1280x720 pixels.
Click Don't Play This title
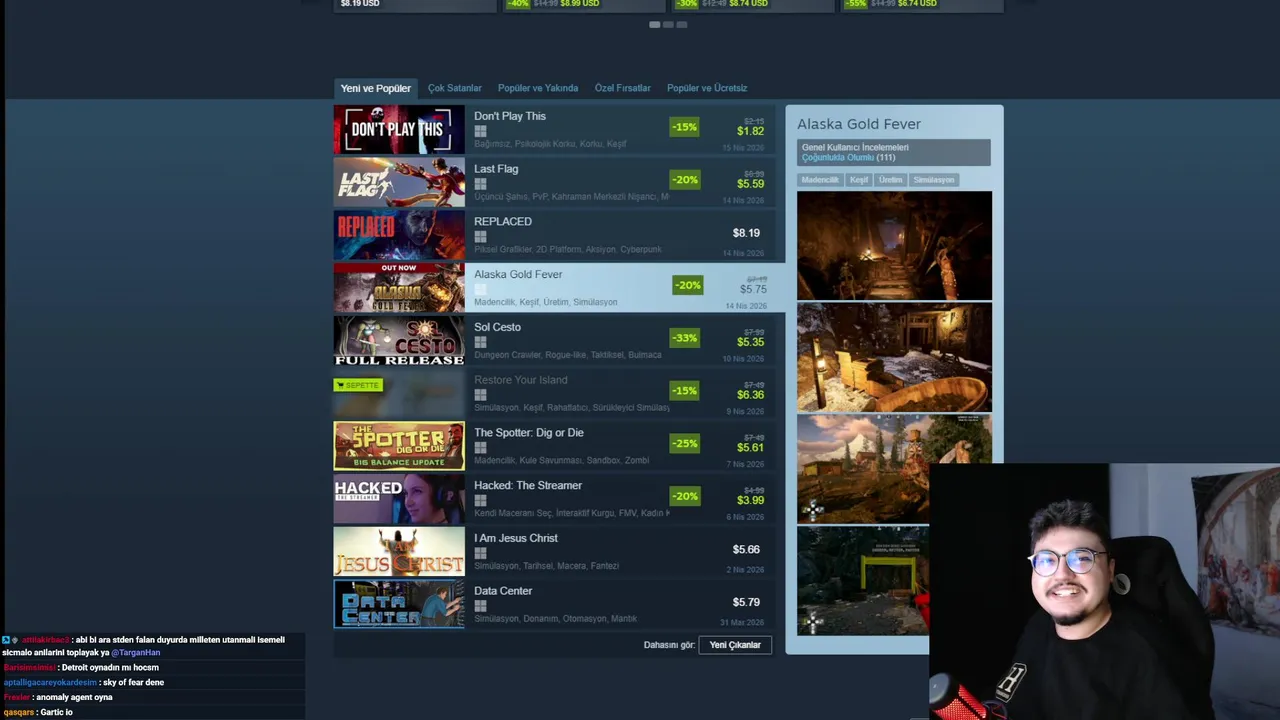tap(510, 116)
